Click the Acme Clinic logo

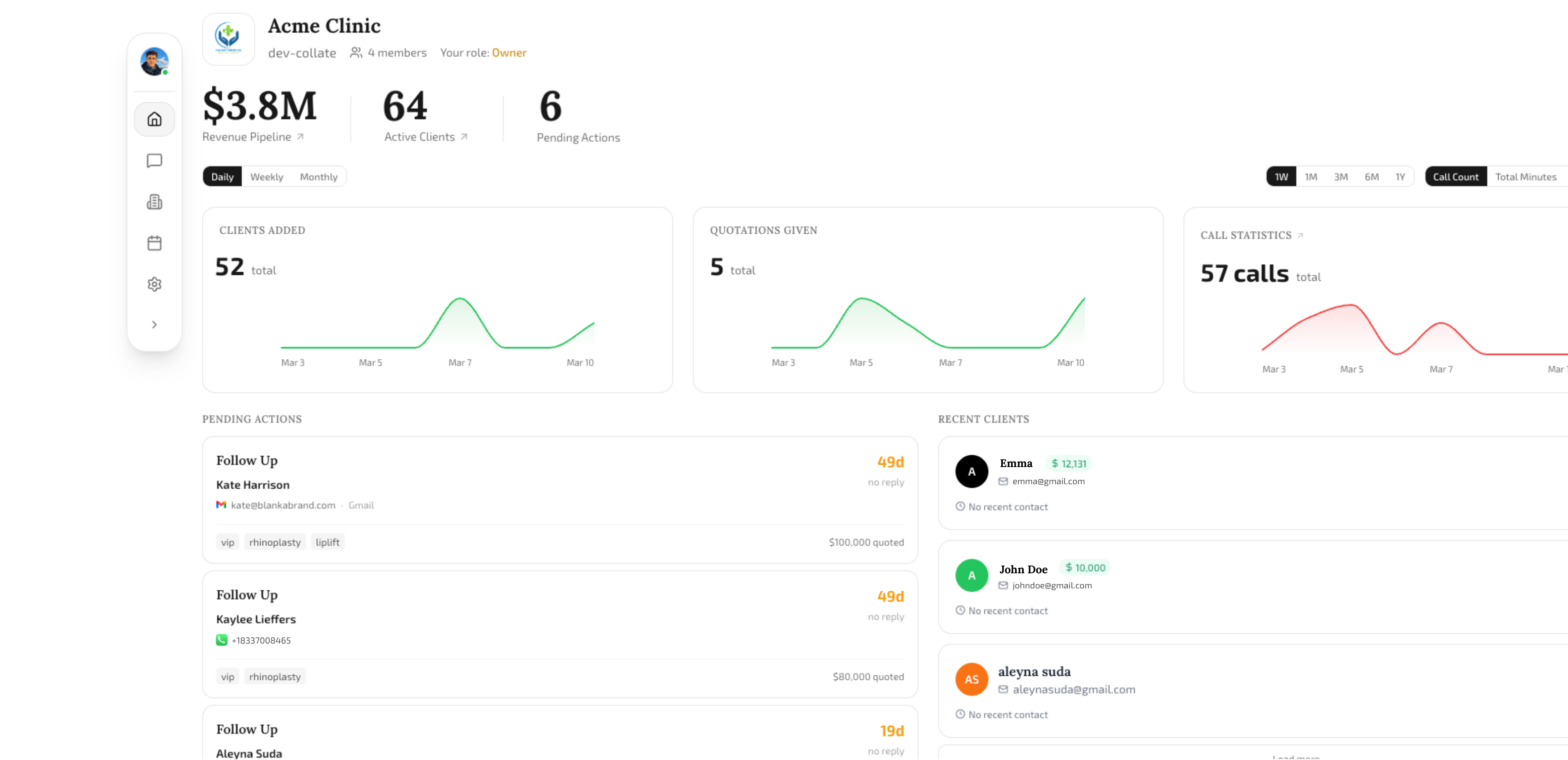coord(228,39)
